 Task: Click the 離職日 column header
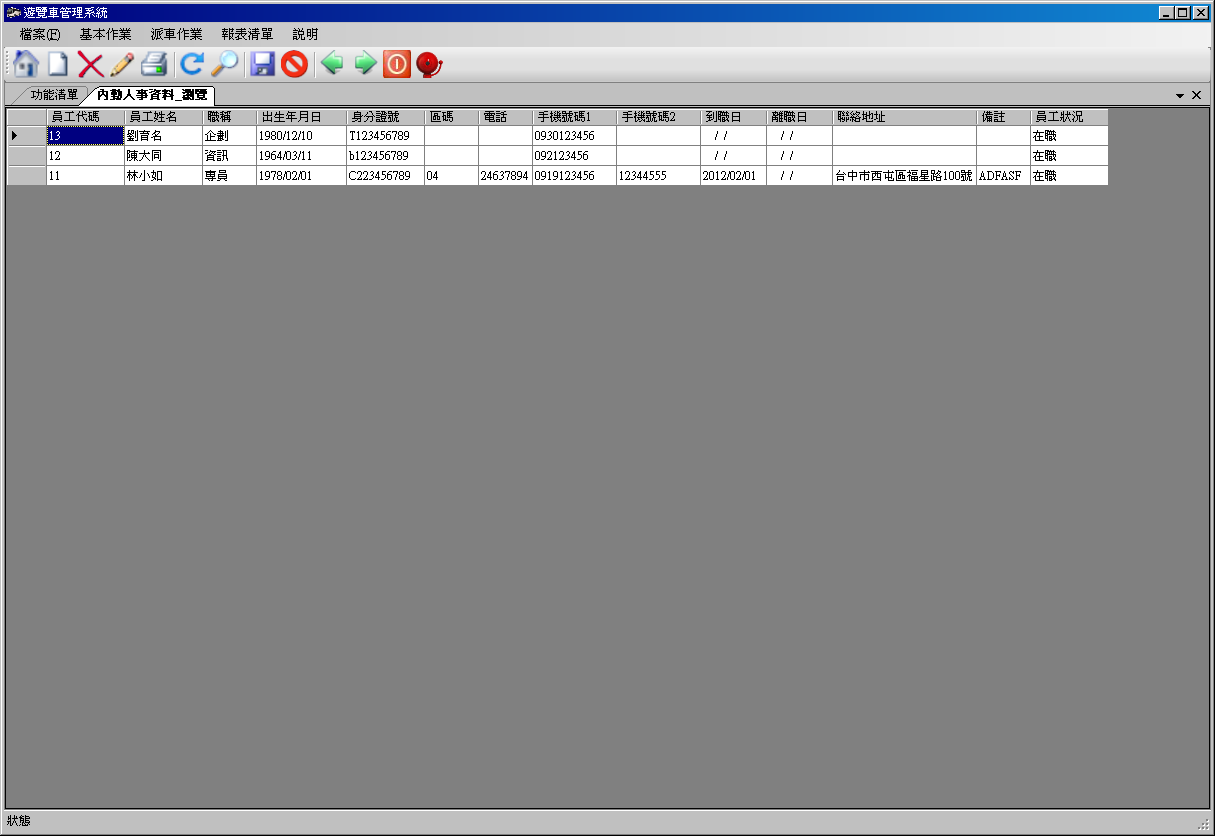tap(799, 117)
